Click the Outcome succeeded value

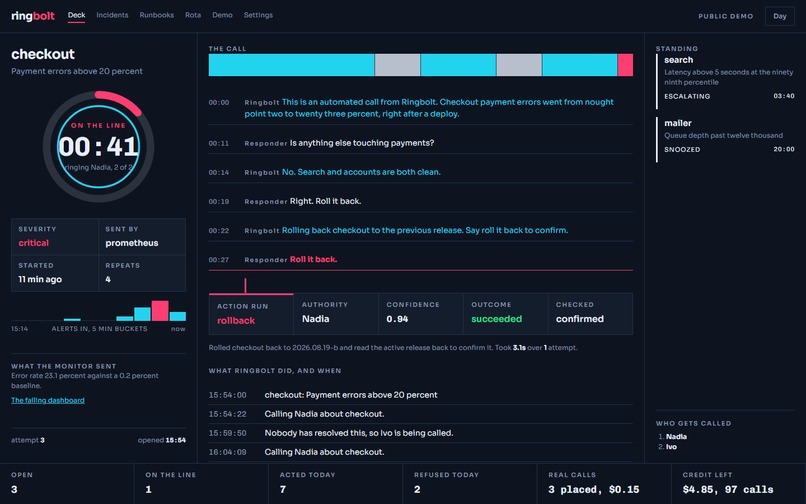[497, 319]
